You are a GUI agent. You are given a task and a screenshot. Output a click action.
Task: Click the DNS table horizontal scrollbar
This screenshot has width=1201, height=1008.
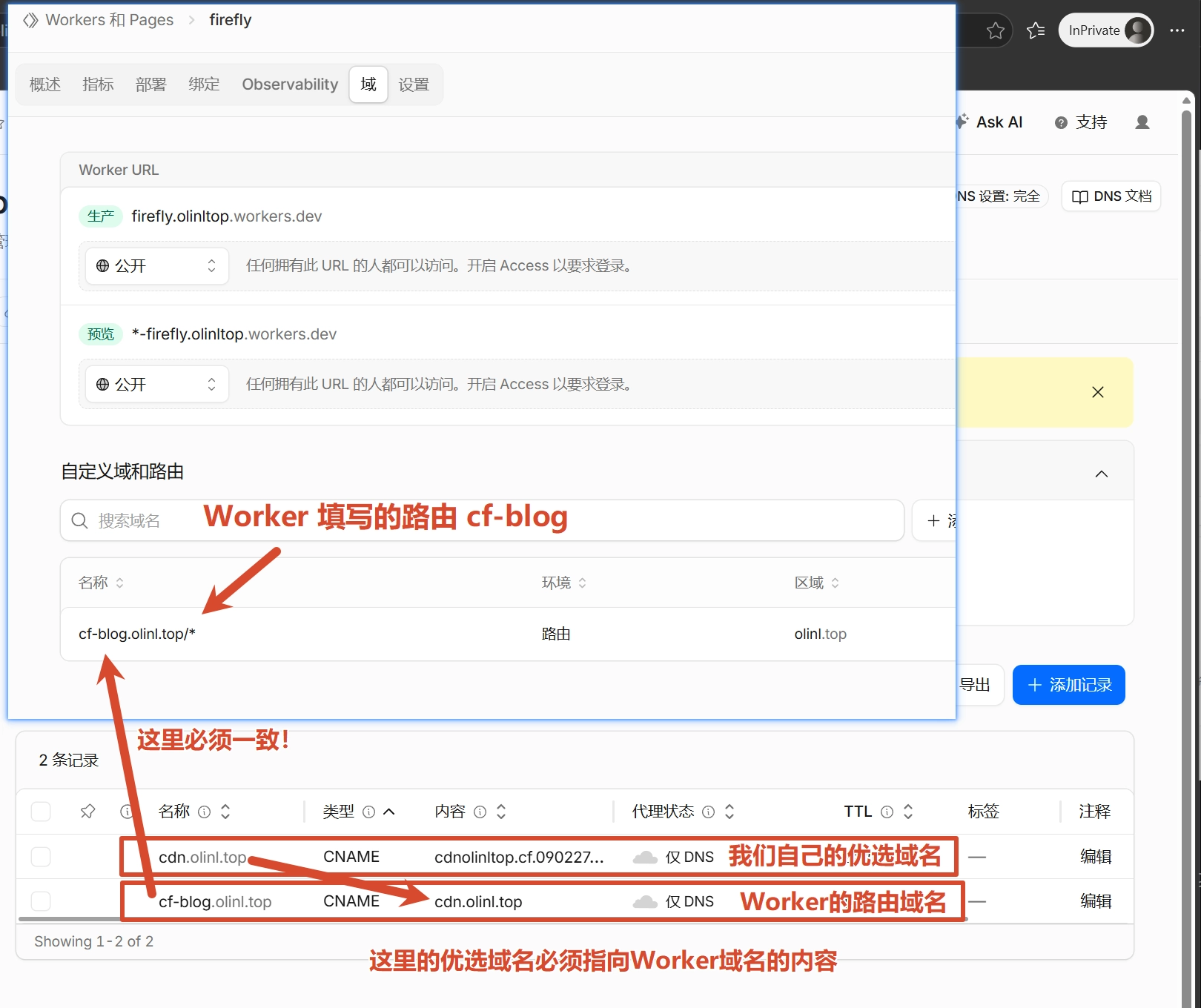pyautogui.click(x=492, y=920)
